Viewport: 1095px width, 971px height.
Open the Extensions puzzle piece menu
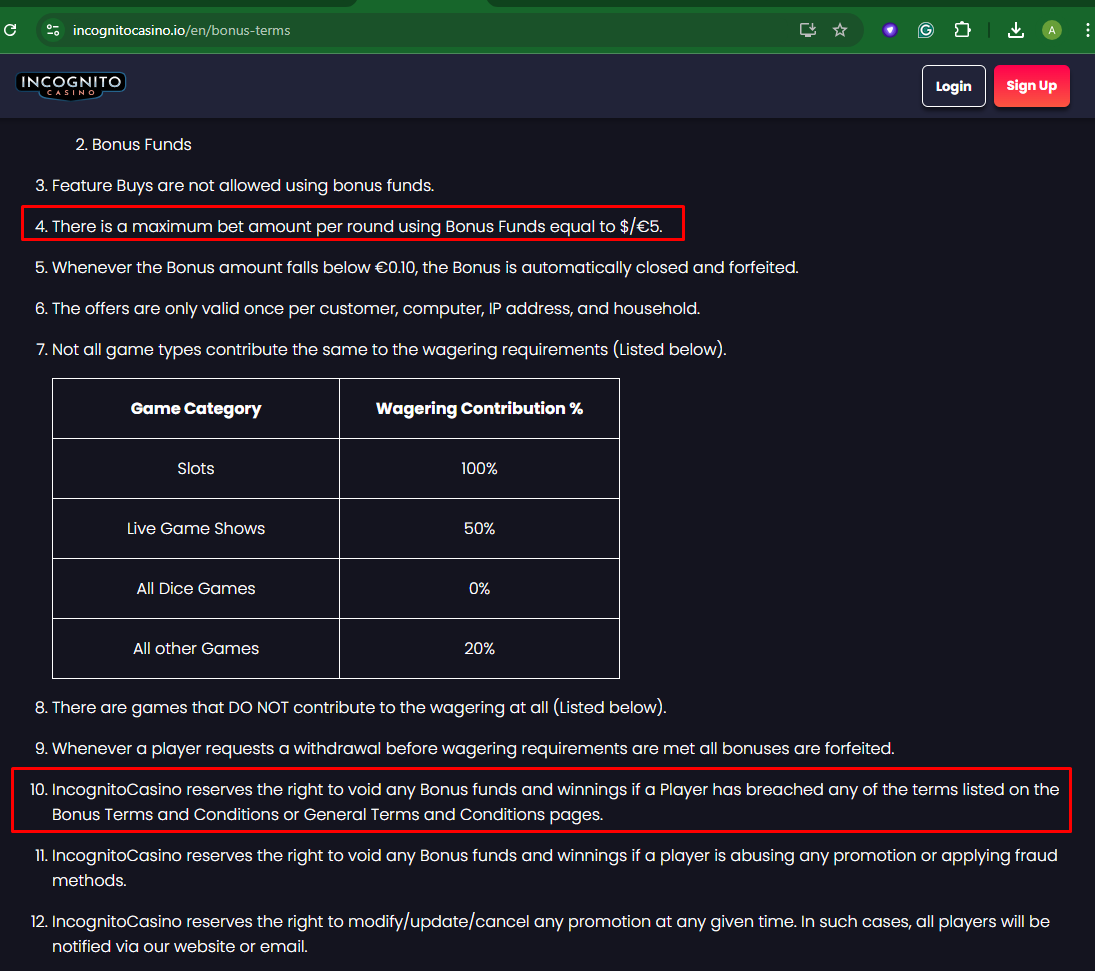coord(962,30)
